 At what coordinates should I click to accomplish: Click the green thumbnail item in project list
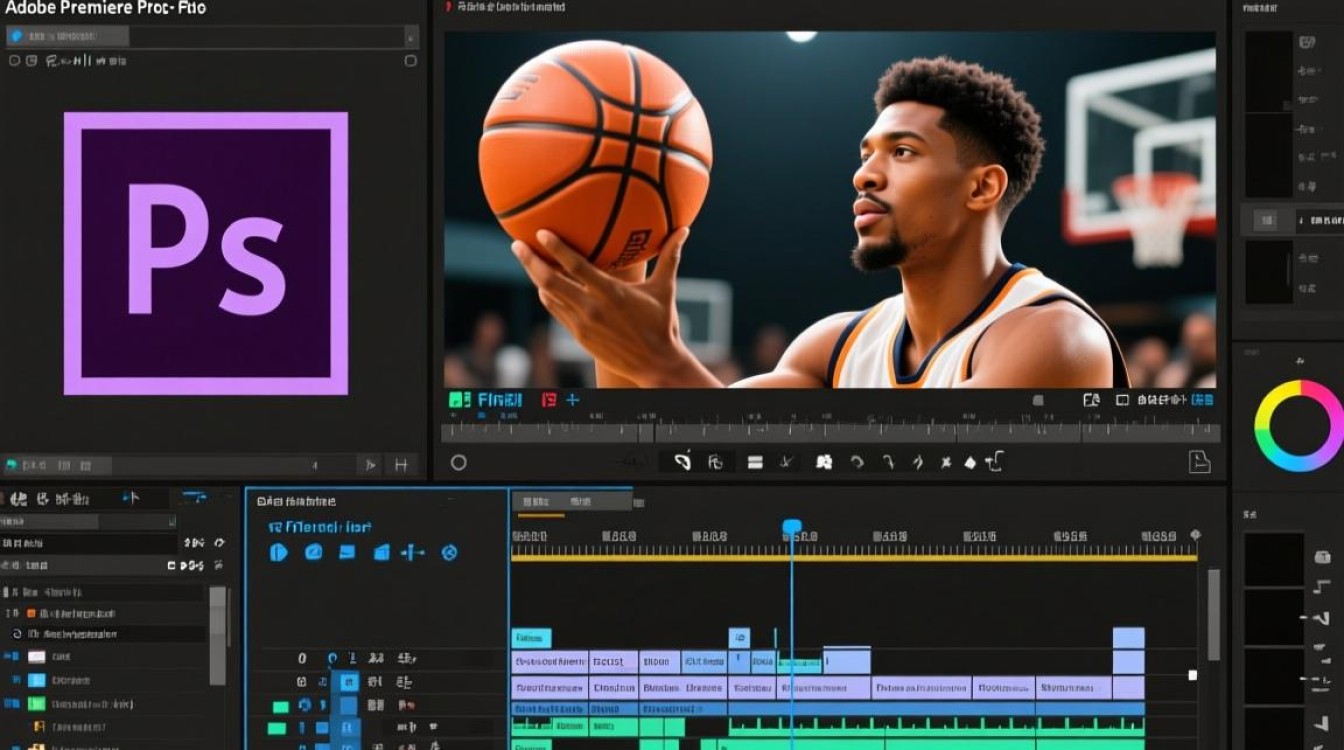37,704
